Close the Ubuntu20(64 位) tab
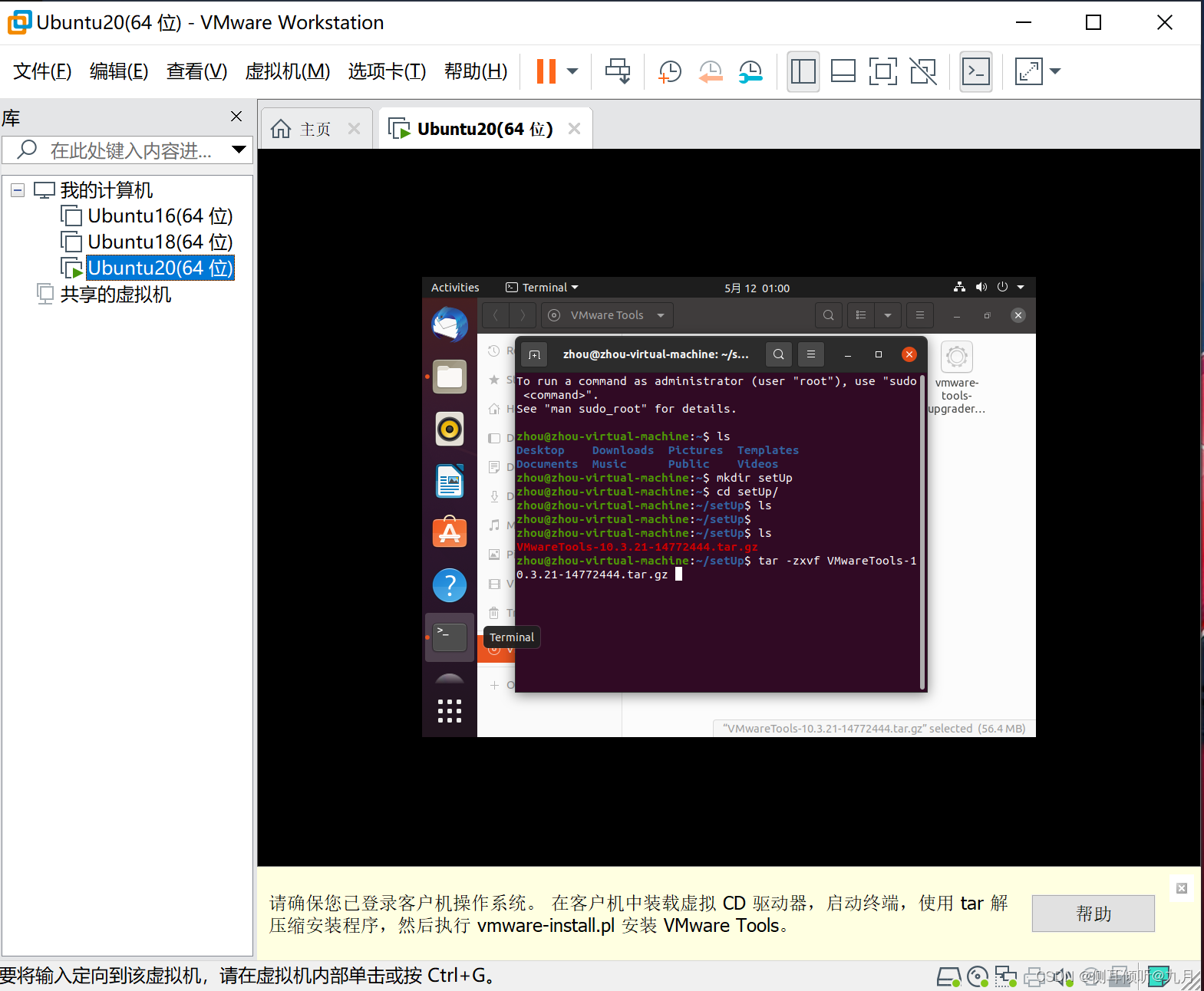The width and height of the screenshot is (1204, 991). [574, 129]
